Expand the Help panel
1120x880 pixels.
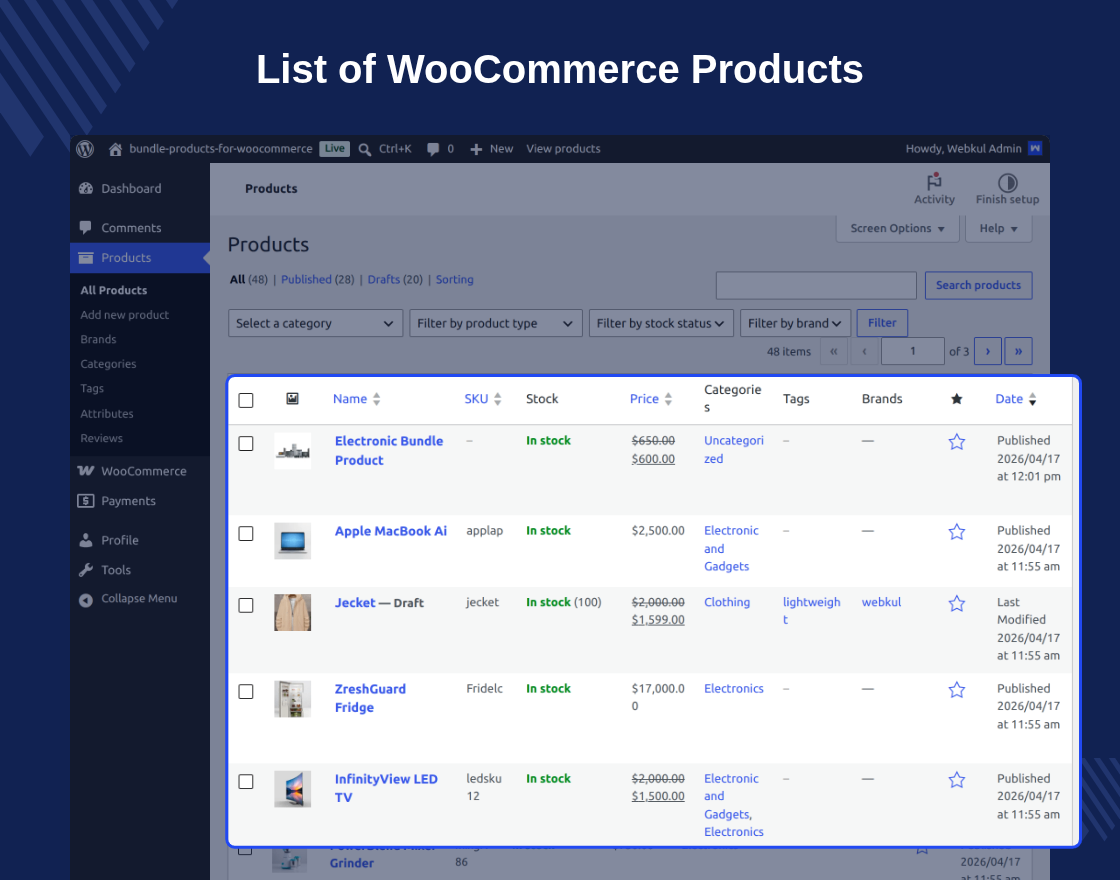(998, 229)
